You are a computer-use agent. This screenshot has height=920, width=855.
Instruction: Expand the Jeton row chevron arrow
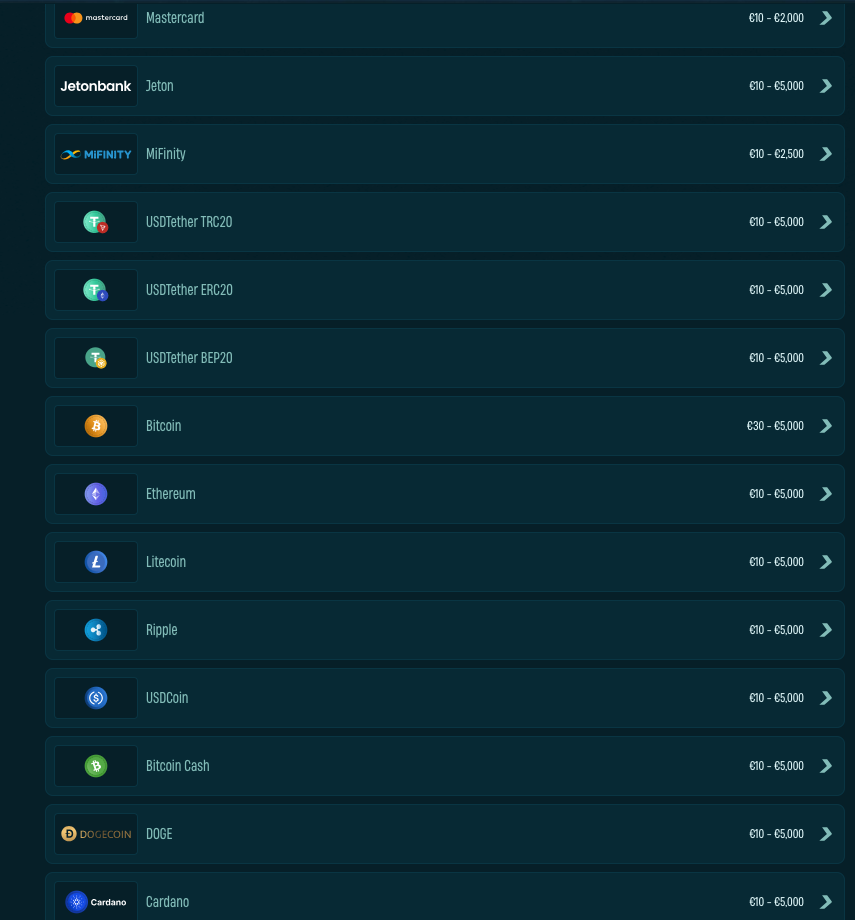point(826,86)
